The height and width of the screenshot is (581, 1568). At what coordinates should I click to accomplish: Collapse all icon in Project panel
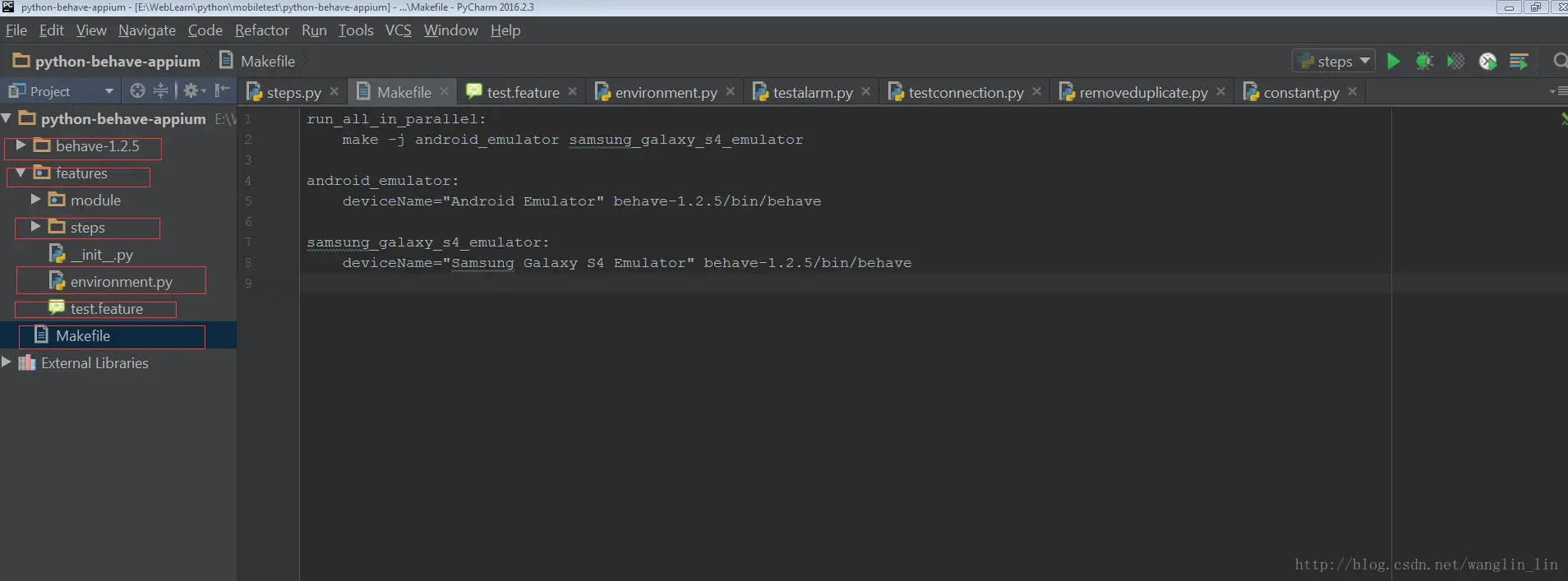point(161,90)
